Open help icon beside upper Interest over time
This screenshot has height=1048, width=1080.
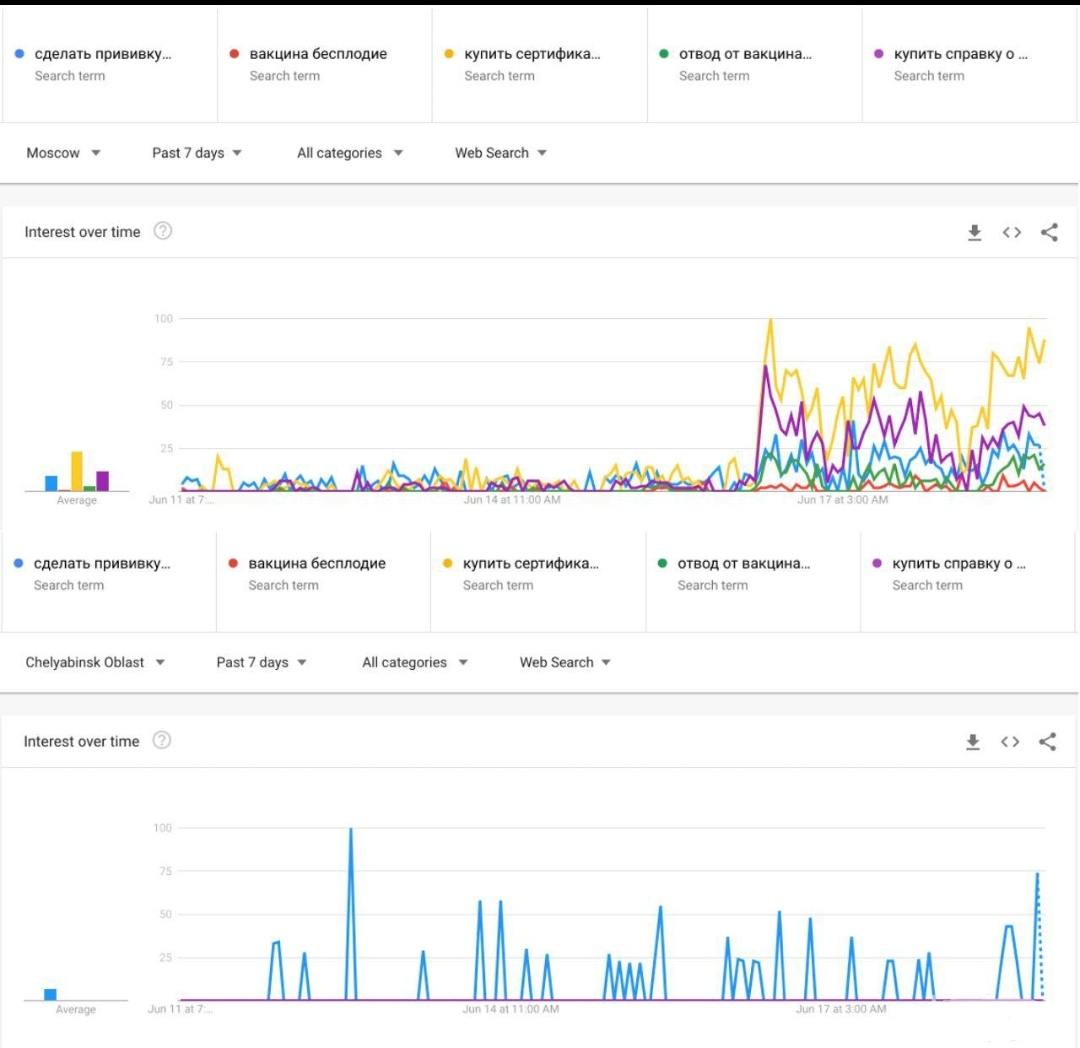[x=163, y=231]
